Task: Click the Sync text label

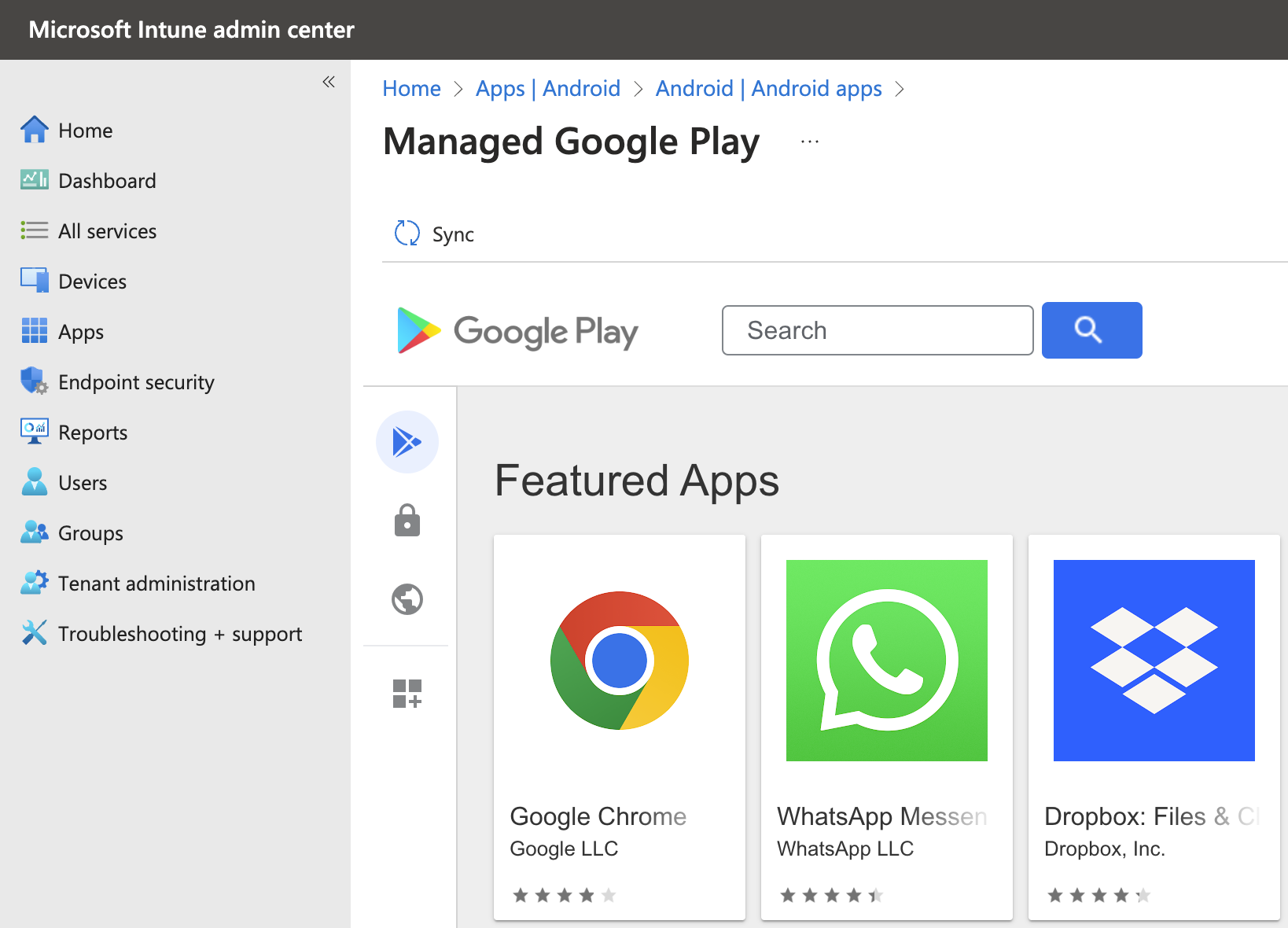Action: click(453, 234)
